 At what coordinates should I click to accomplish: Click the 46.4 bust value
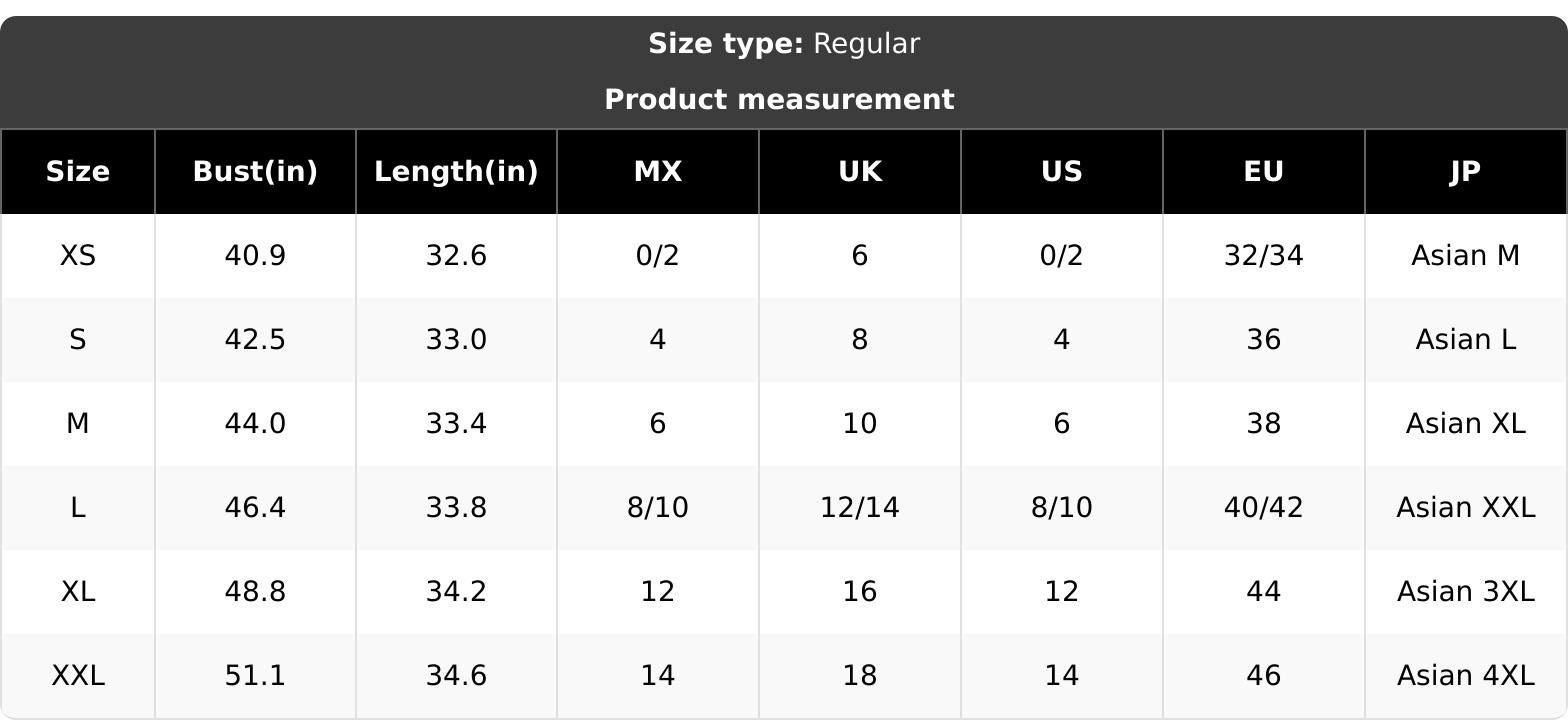click(255, 508)
